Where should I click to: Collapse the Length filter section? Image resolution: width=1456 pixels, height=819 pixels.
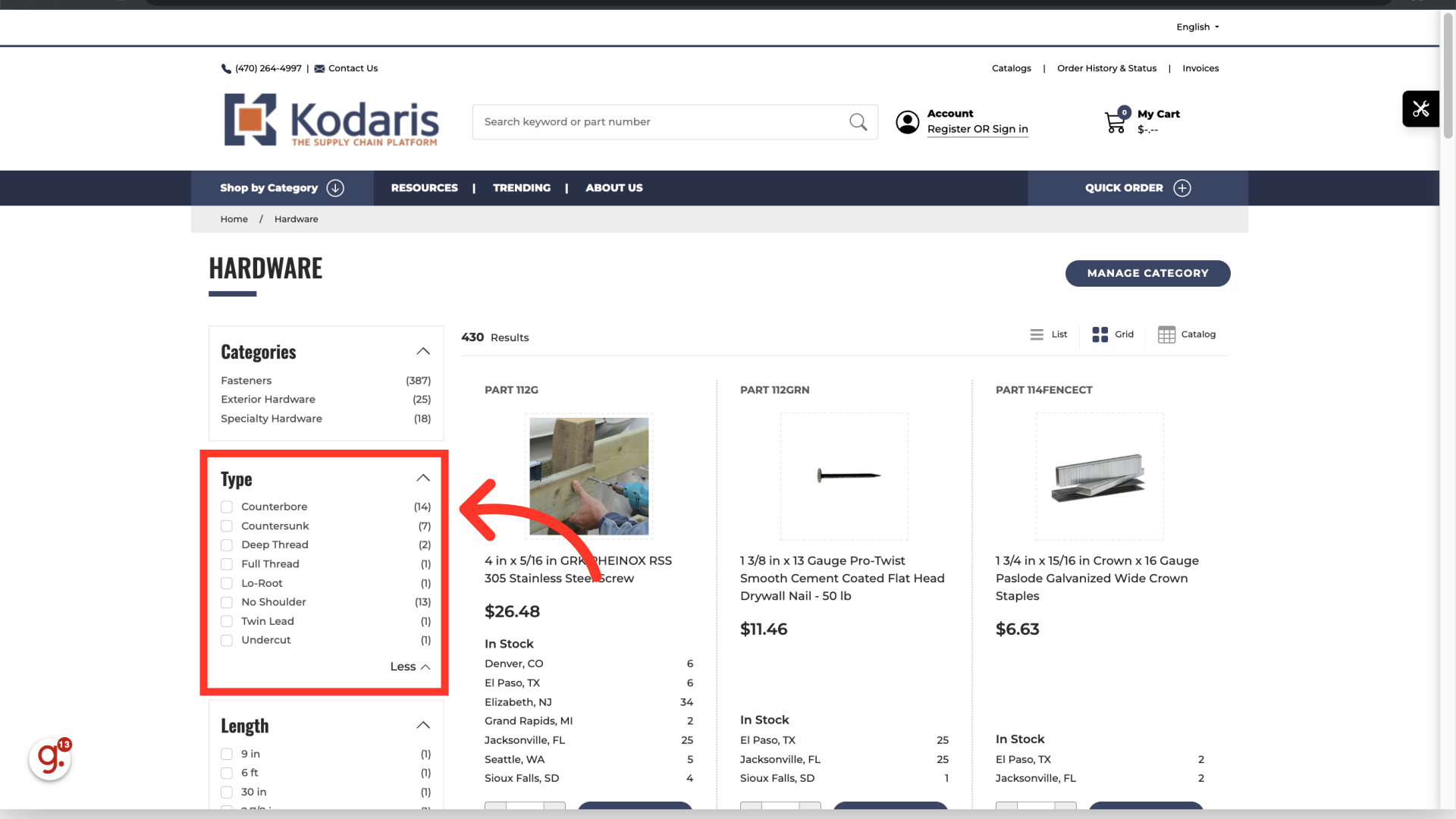(x=423, y=725)
